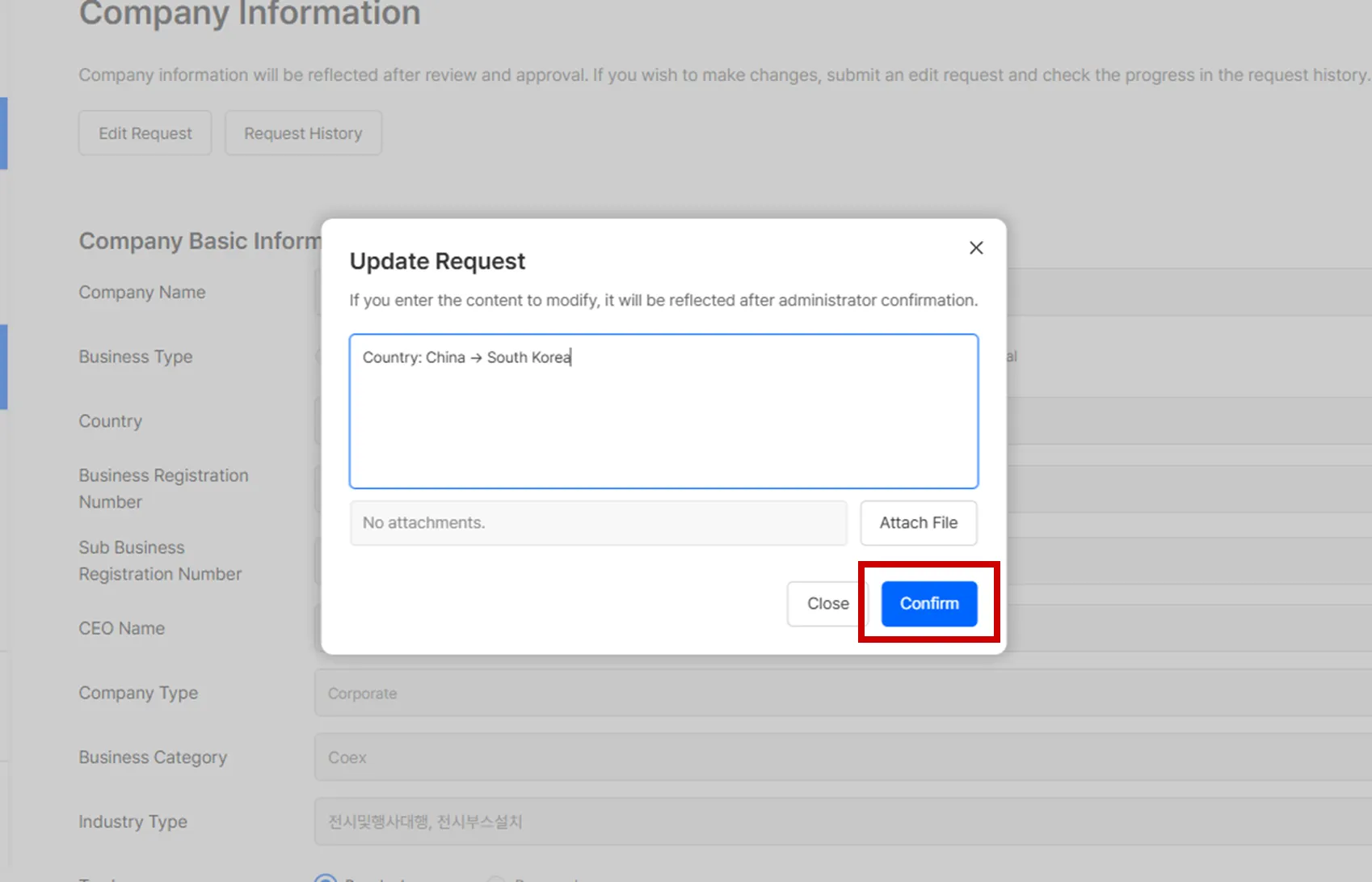View the Request History
Image resolution: width=1372 pixels, height=882 pixels.
point(303,133)
